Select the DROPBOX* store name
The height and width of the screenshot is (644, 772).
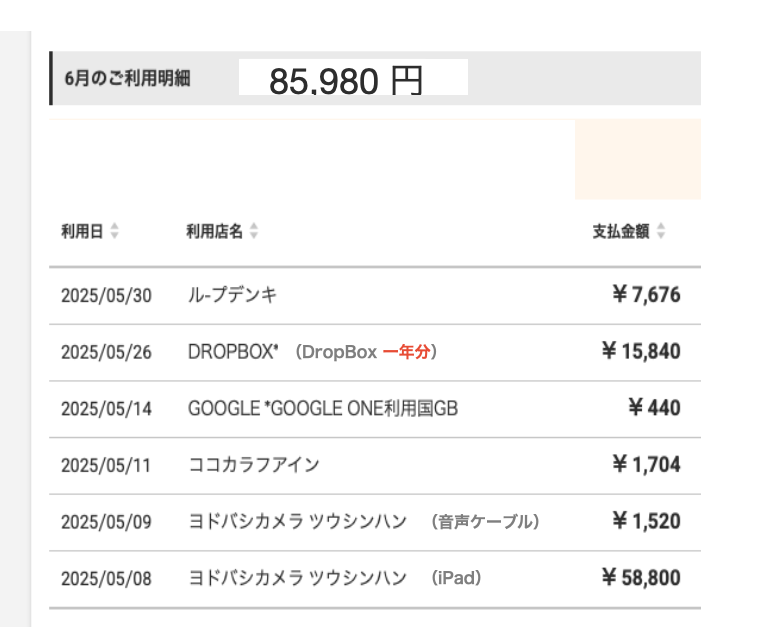coord(233,352)
